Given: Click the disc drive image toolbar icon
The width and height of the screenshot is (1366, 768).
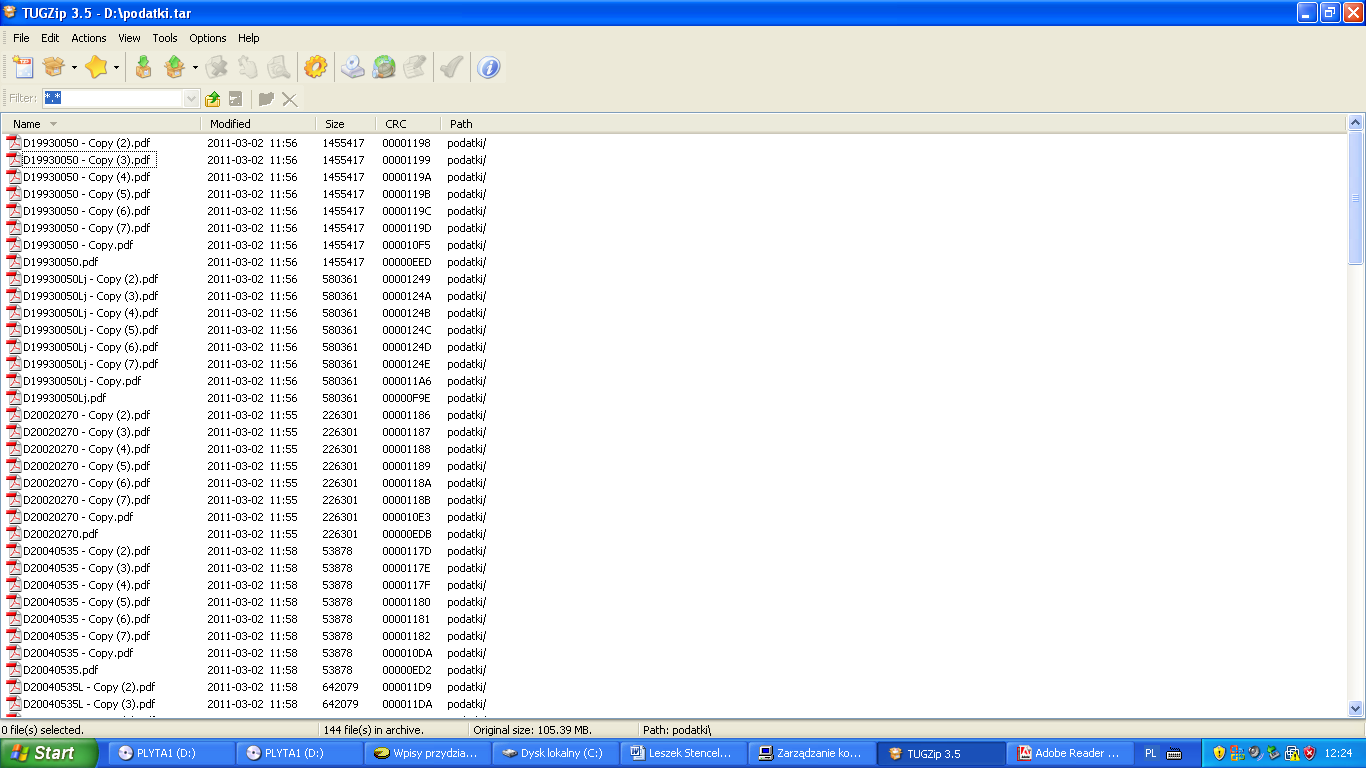Looking at the screenshot, I should pyautogui.click(x=352, y=67).
